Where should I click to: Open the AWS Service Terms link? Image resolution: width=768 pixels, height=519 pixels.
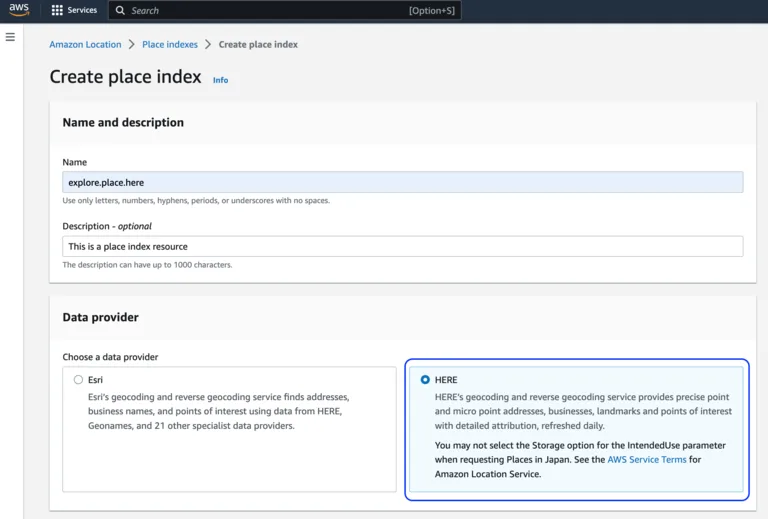point(647,459)
